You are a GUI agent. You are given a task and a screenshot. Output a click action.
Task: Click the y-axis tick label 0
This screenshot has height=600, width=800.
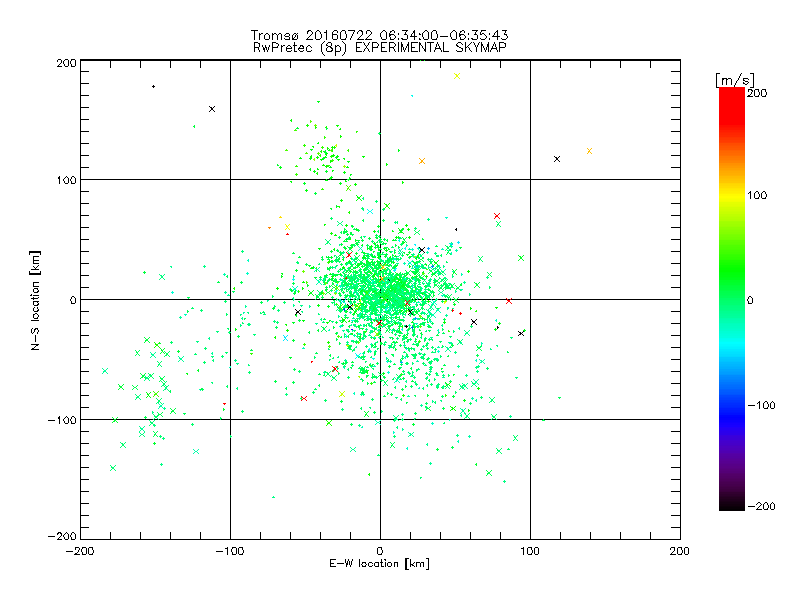tap(73, 300)
